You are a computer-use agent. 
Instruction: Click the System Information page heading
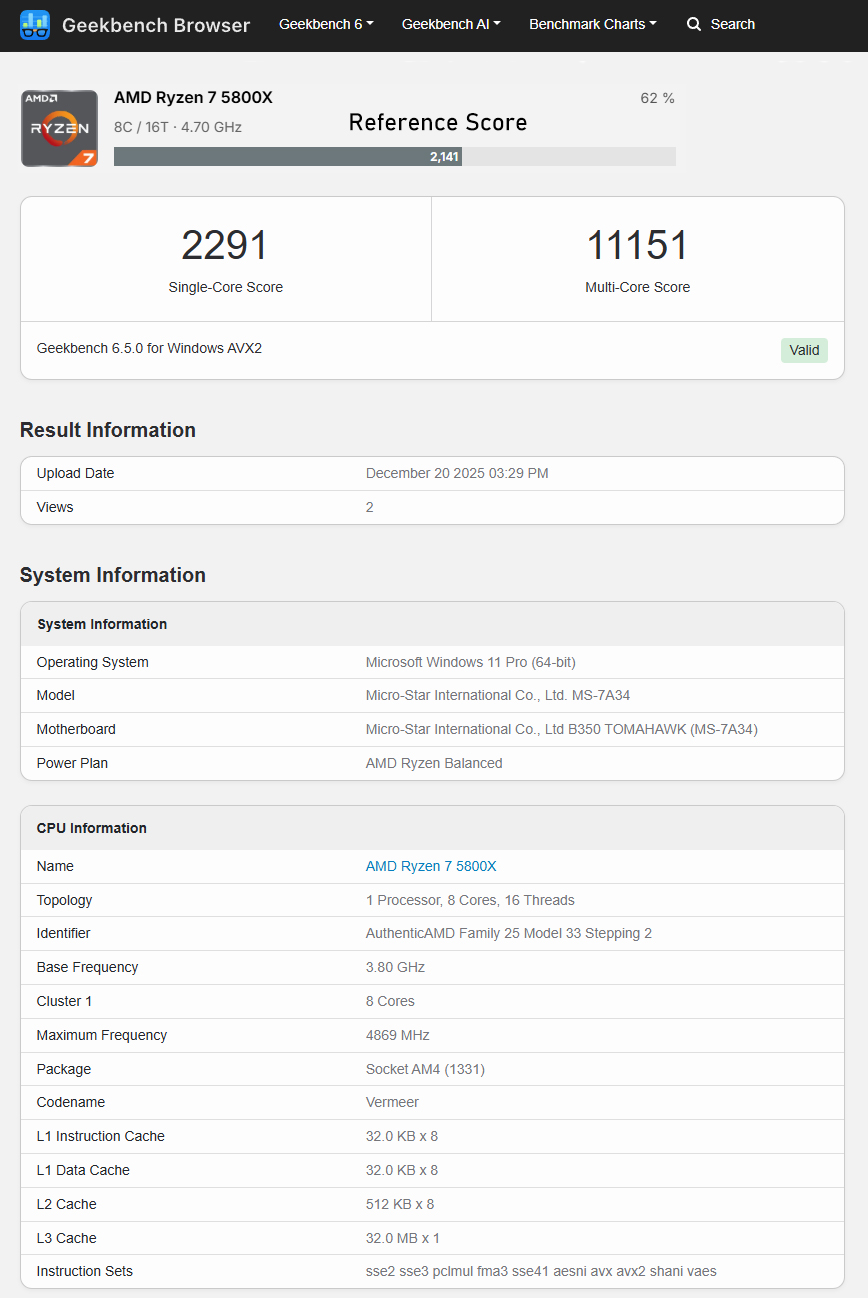tap(113, 575)
